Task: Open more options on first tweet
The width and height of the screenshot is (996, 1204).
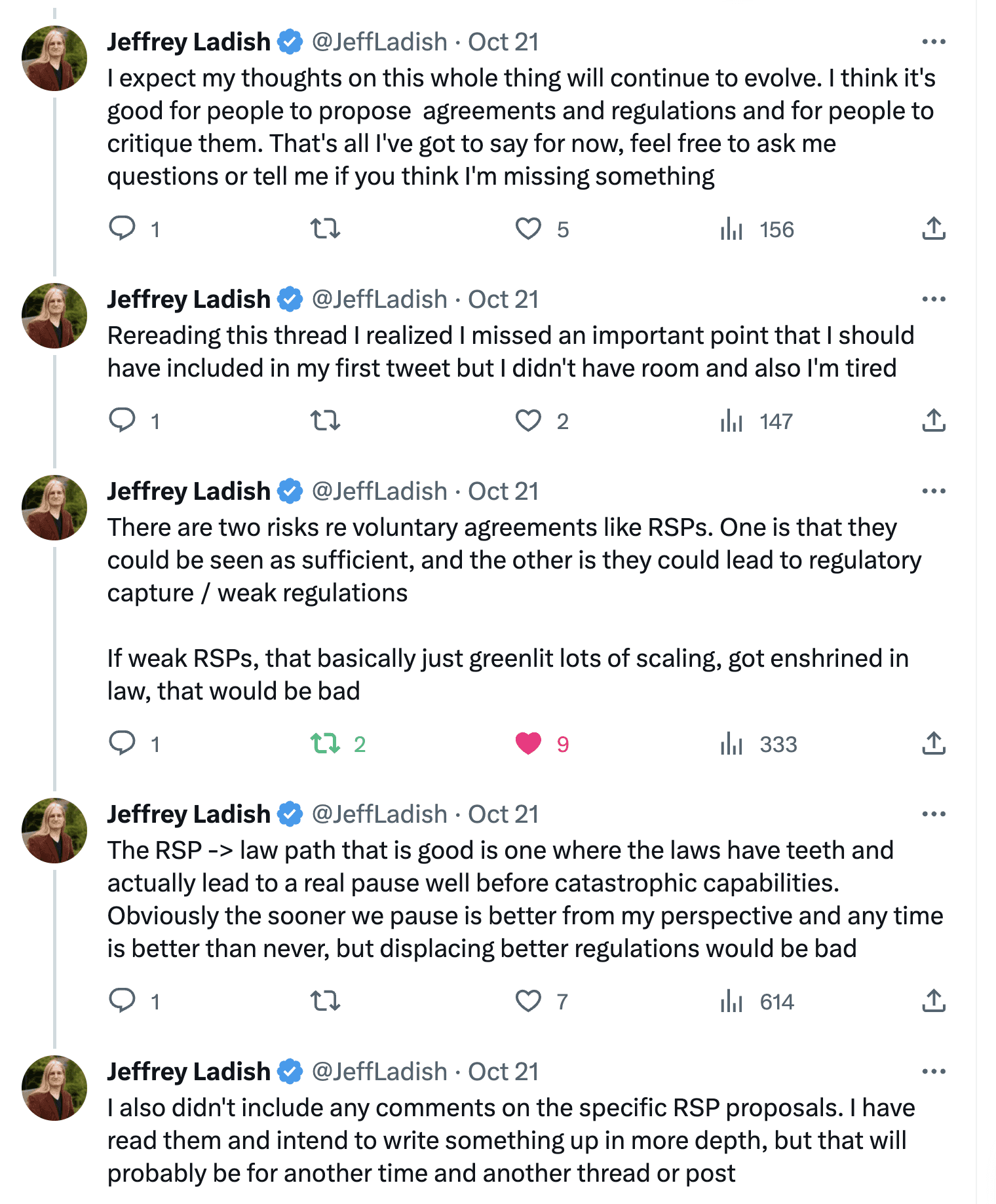Action: pyautogui.click(x=934, y=42)
